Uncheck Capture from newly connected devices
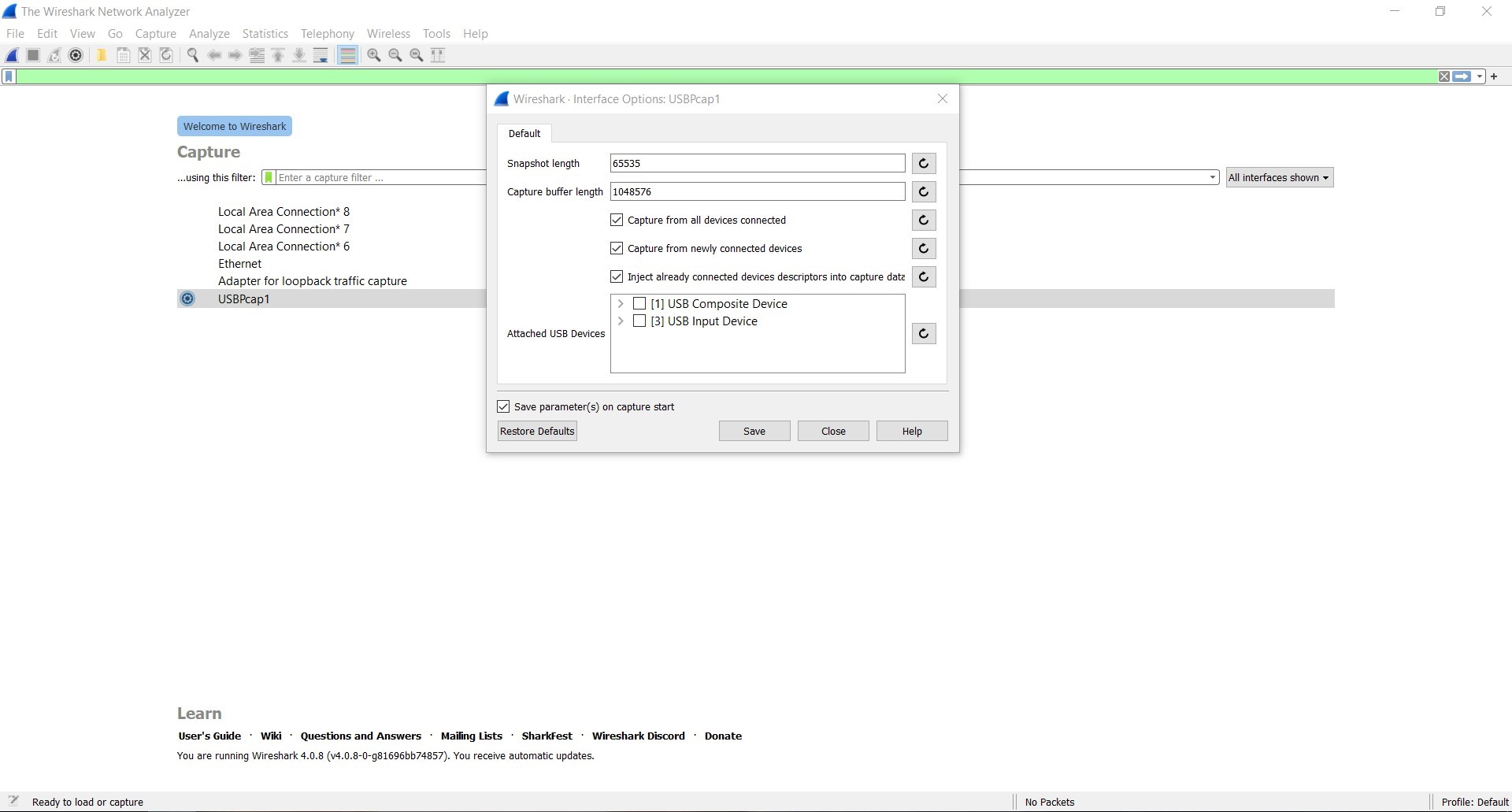 pos(617,248)
